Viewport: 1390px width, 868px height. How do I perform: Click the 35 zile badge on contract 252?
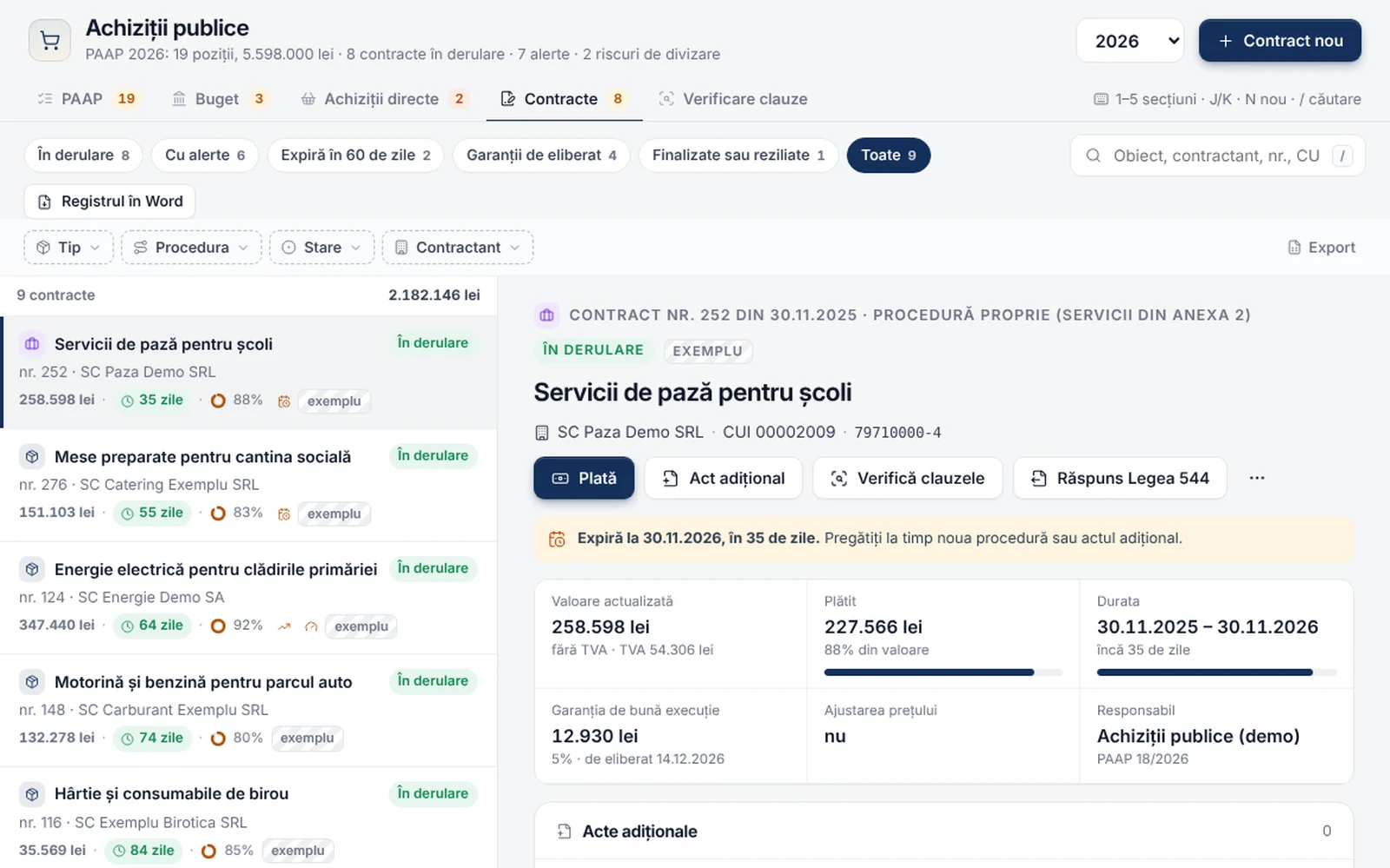(152, 401)
